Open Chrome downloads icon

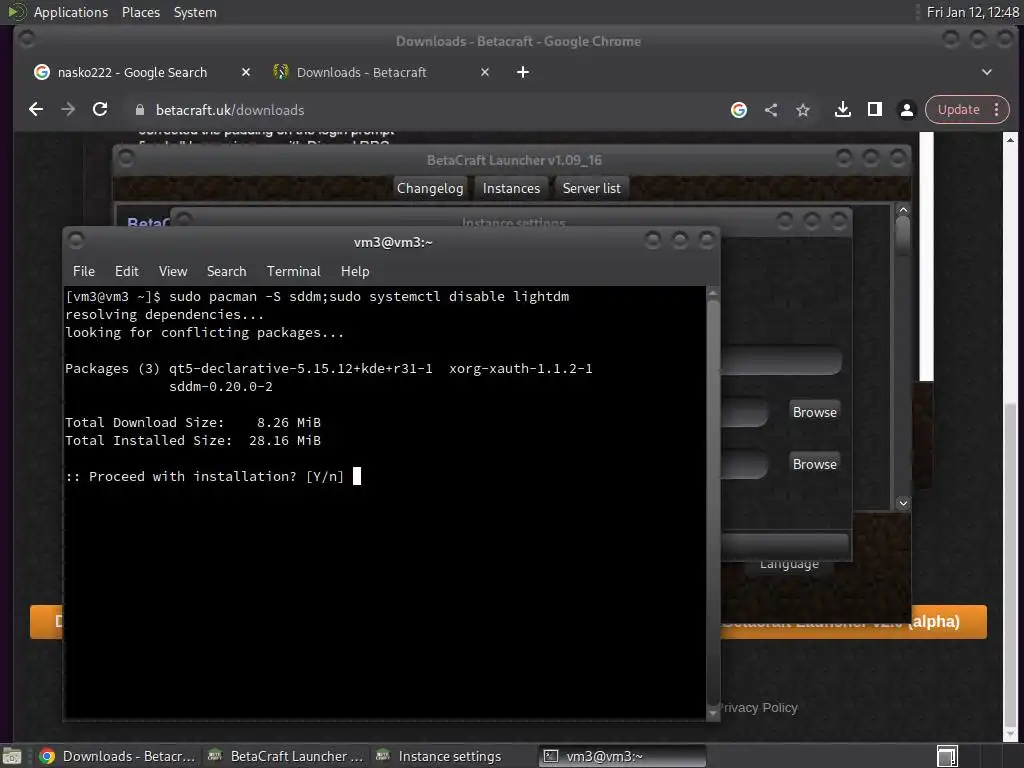[x=842, y=110]
